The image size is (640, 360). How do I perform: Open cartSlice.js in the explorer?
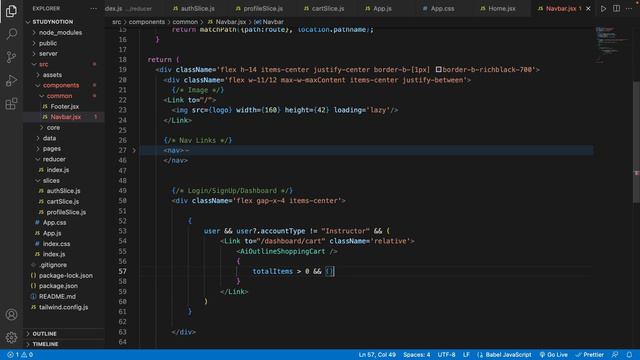tap(64, 202)
